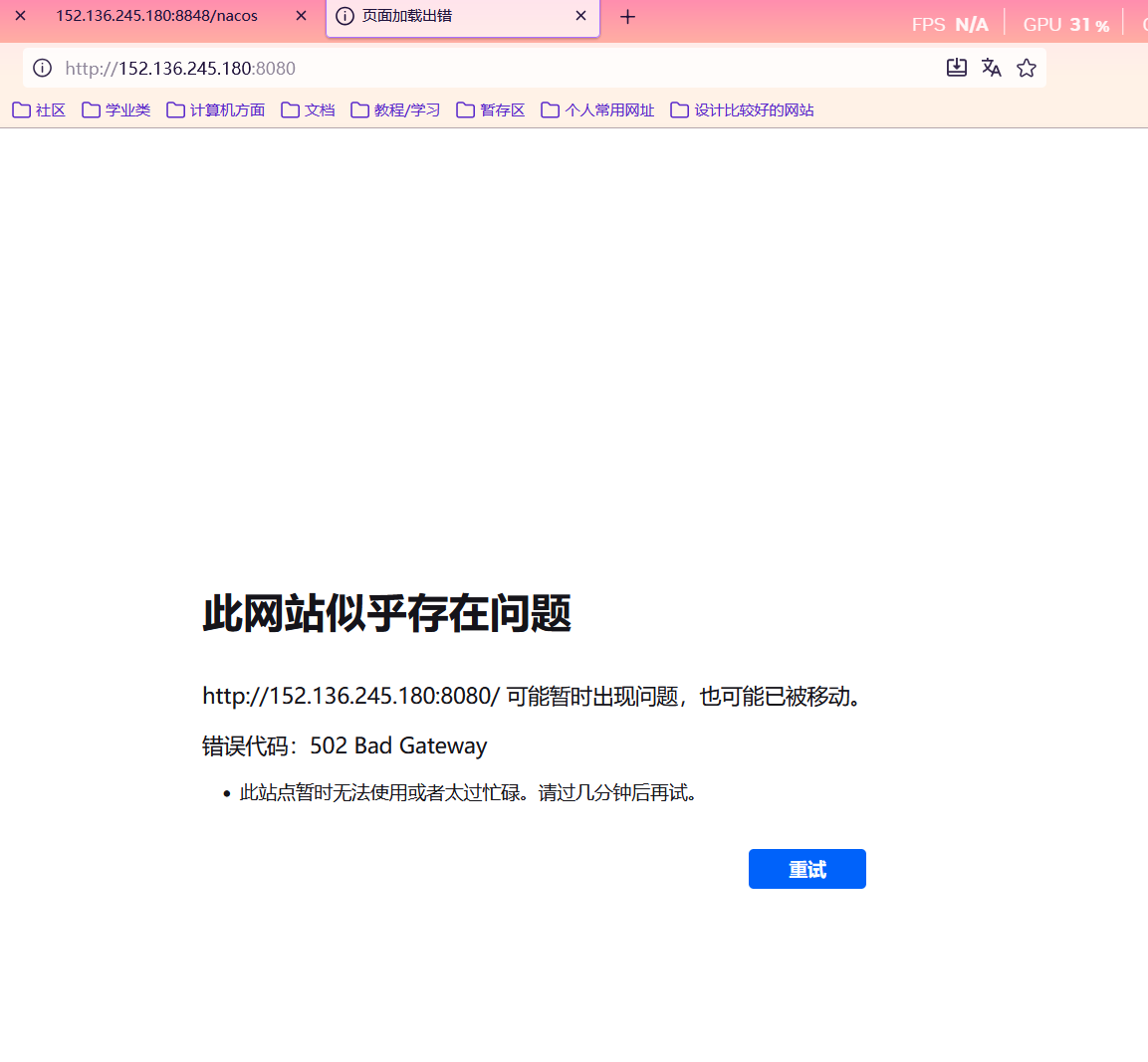Open the 暂存区 bookmark folder
This screenshot has height=1062, width=1148.
tap(491, 110)
